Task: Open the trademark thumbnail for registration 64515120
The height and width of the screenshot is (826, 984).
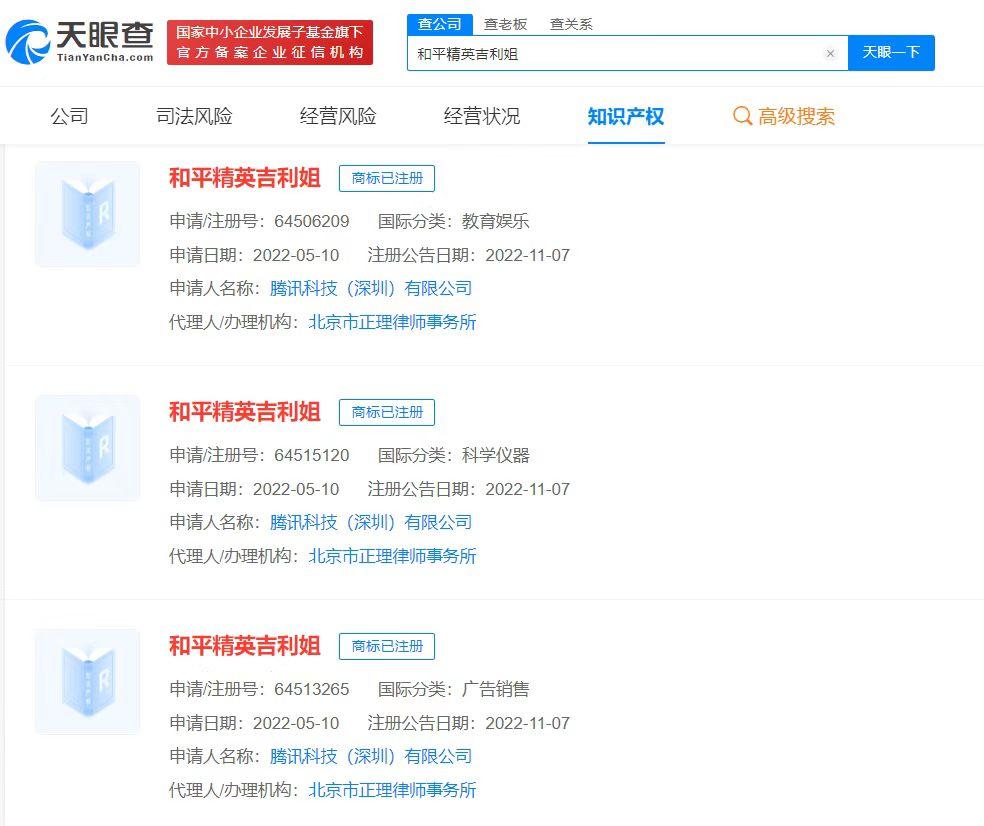Action: coord(87,448)
